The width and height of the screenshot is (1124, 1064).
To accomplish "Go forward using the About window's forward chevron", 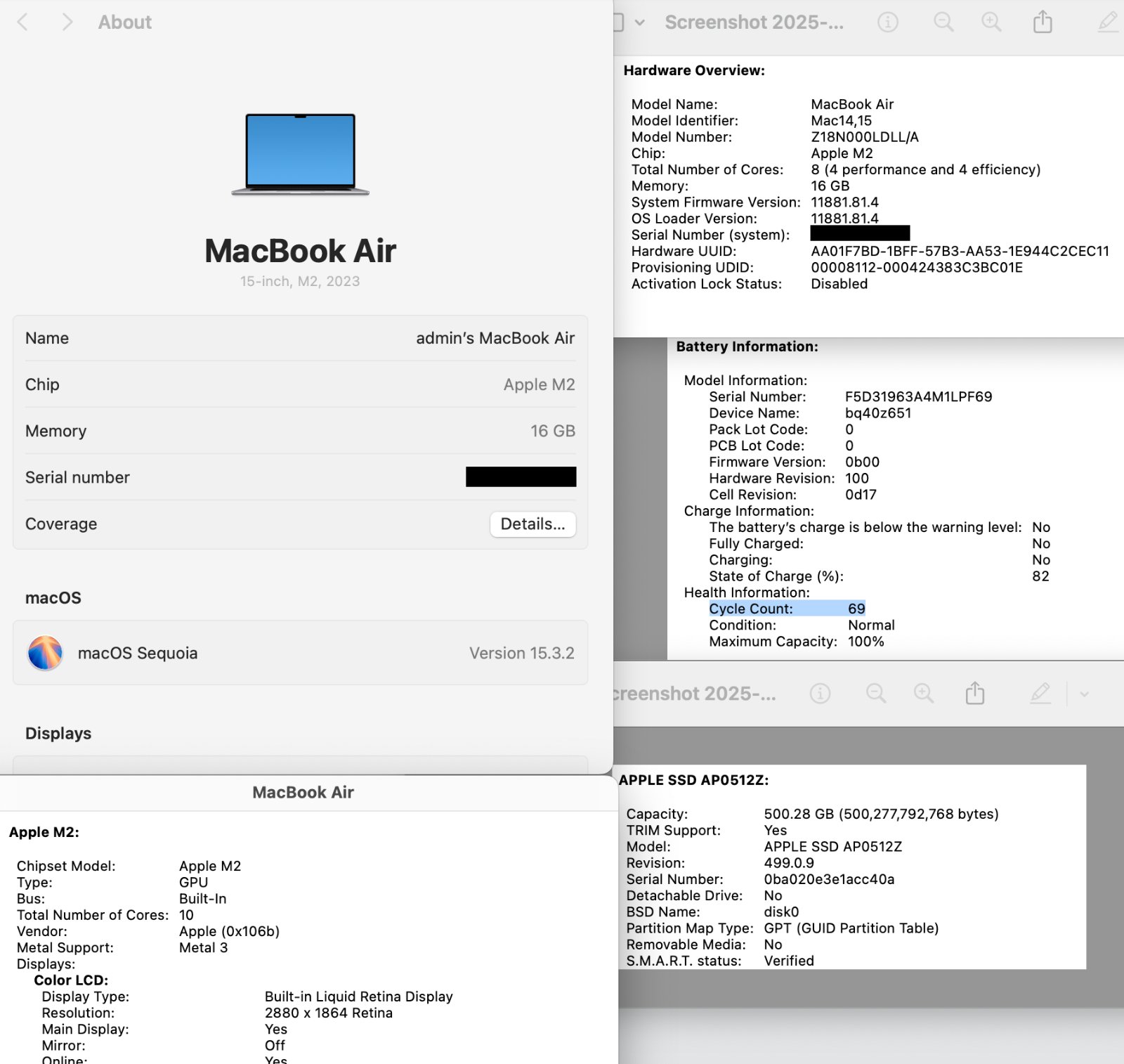I will coord(67,22).
